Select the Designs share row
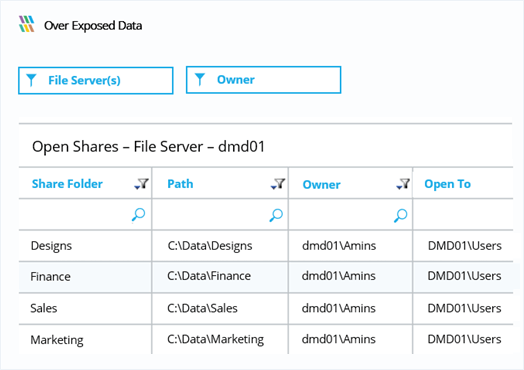The height and width of the screenshot is (370, 524). click(x=265, y=246)
